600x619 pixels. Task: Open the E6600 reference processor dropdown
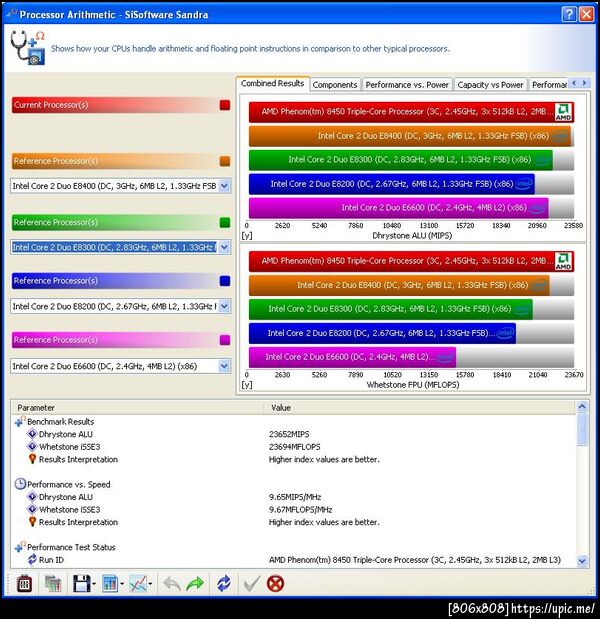(x=224, y=366)
